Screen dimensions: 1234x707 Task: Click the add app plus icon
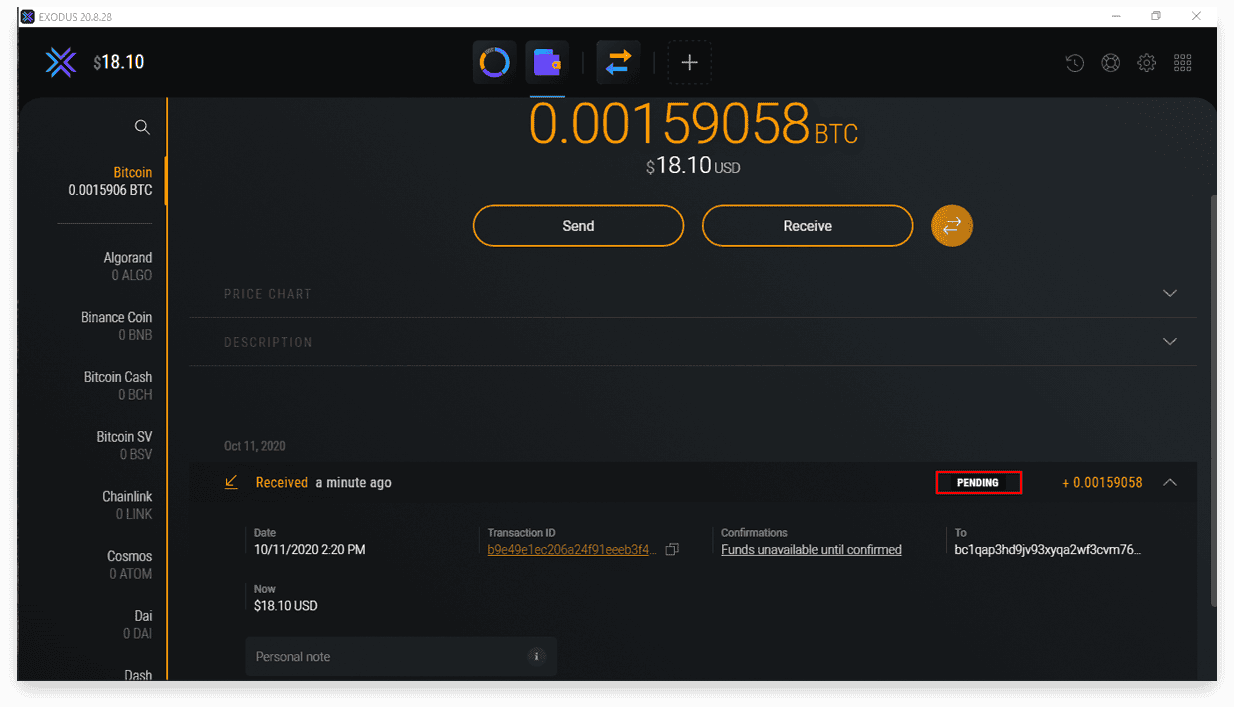(689, 63)
